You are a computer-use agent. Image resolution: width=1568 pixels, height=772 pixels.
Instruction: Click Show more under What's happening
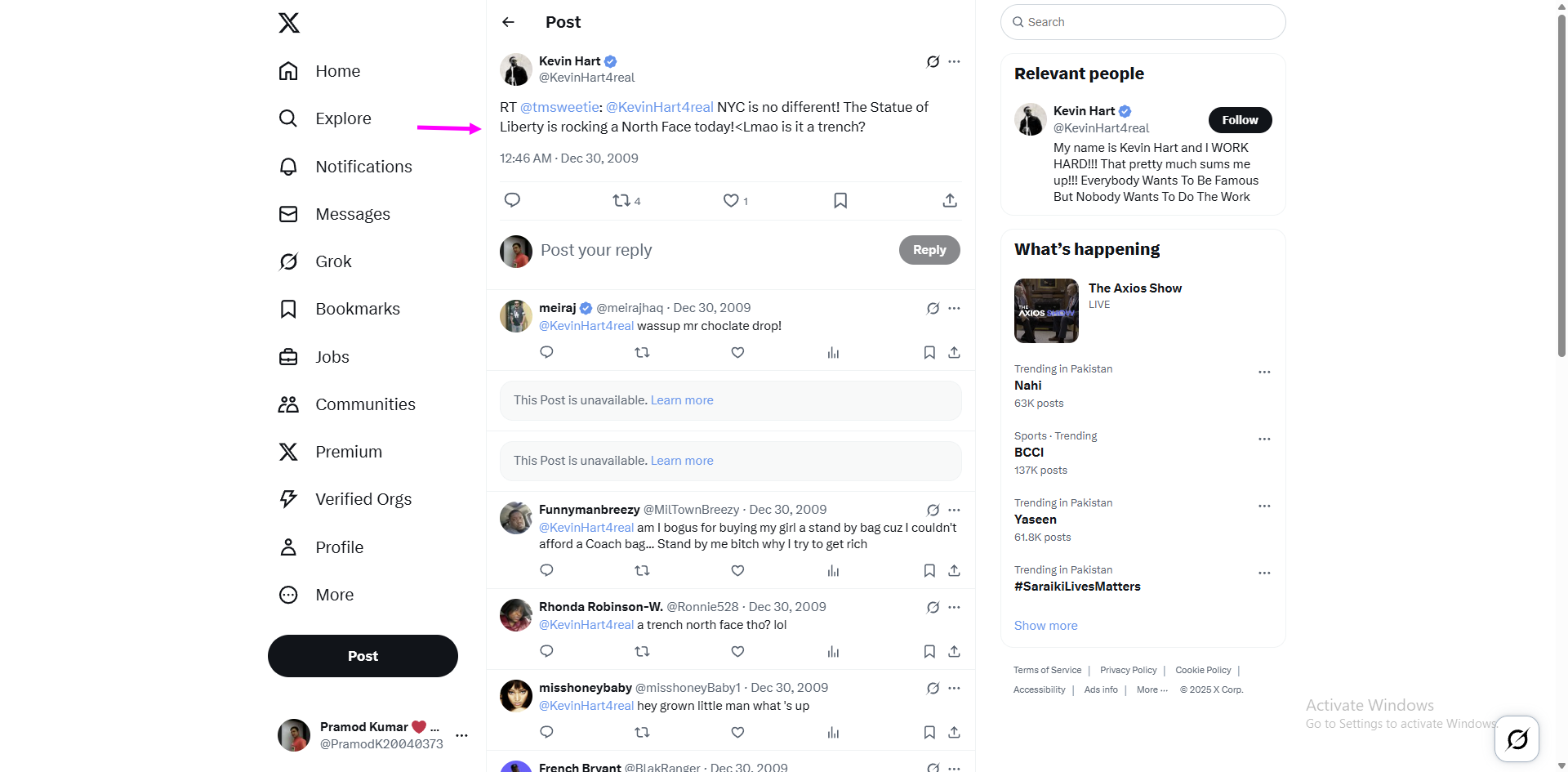tap(1045, 626)
